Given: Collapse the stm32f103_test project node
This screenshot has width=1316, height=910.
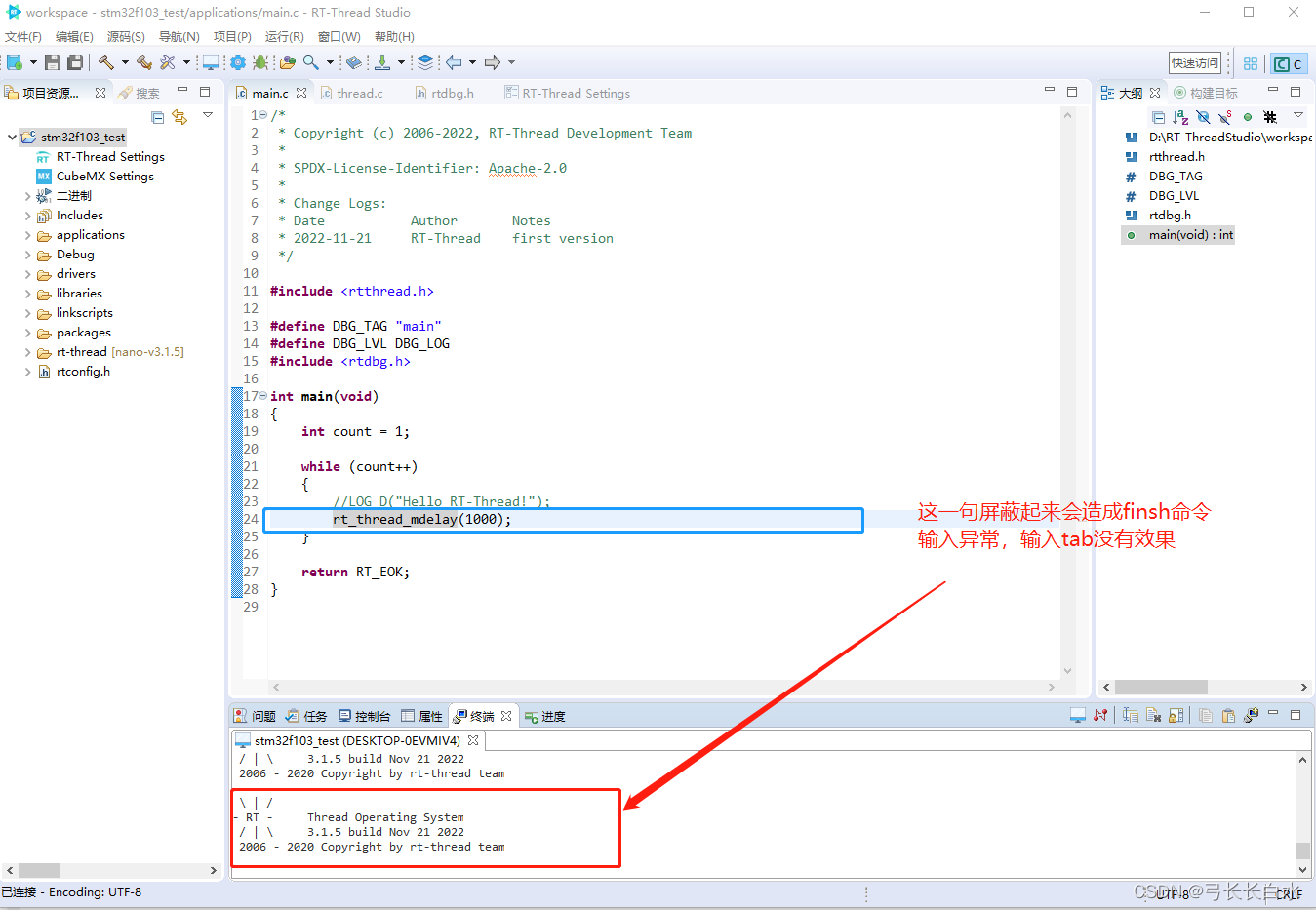Looking at the screenshot, I should click(12, 138).
